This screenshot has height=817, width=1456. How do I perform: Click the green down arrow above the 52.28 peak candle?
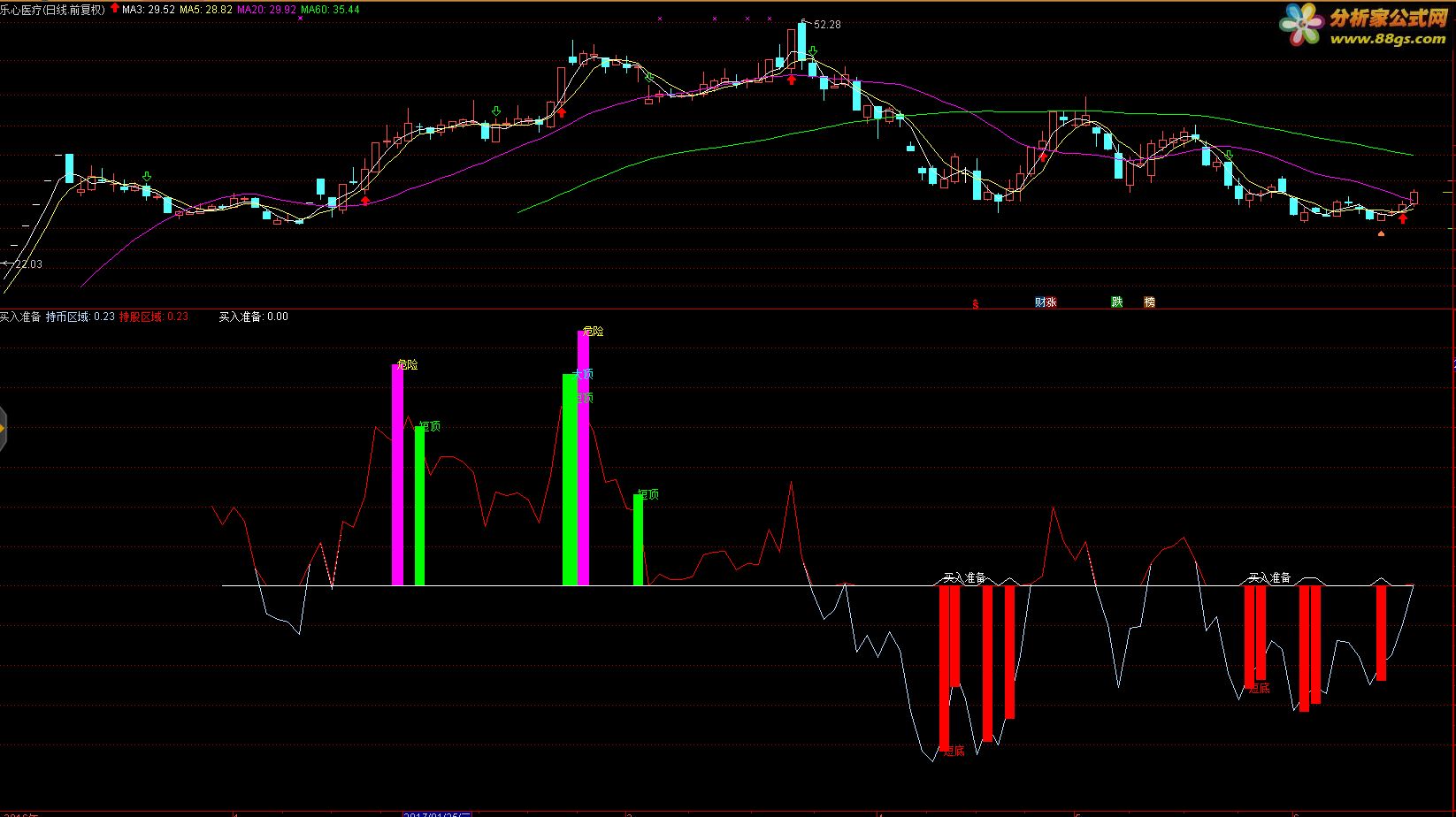(x=813, y=51)
